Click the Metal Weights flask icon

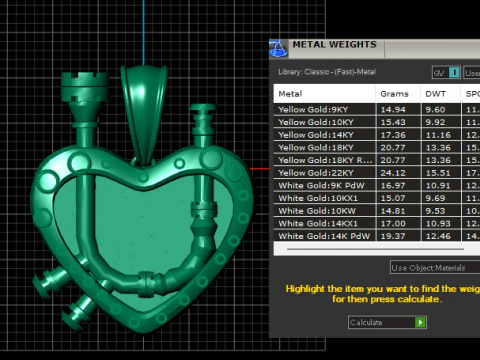click(278, 48)
